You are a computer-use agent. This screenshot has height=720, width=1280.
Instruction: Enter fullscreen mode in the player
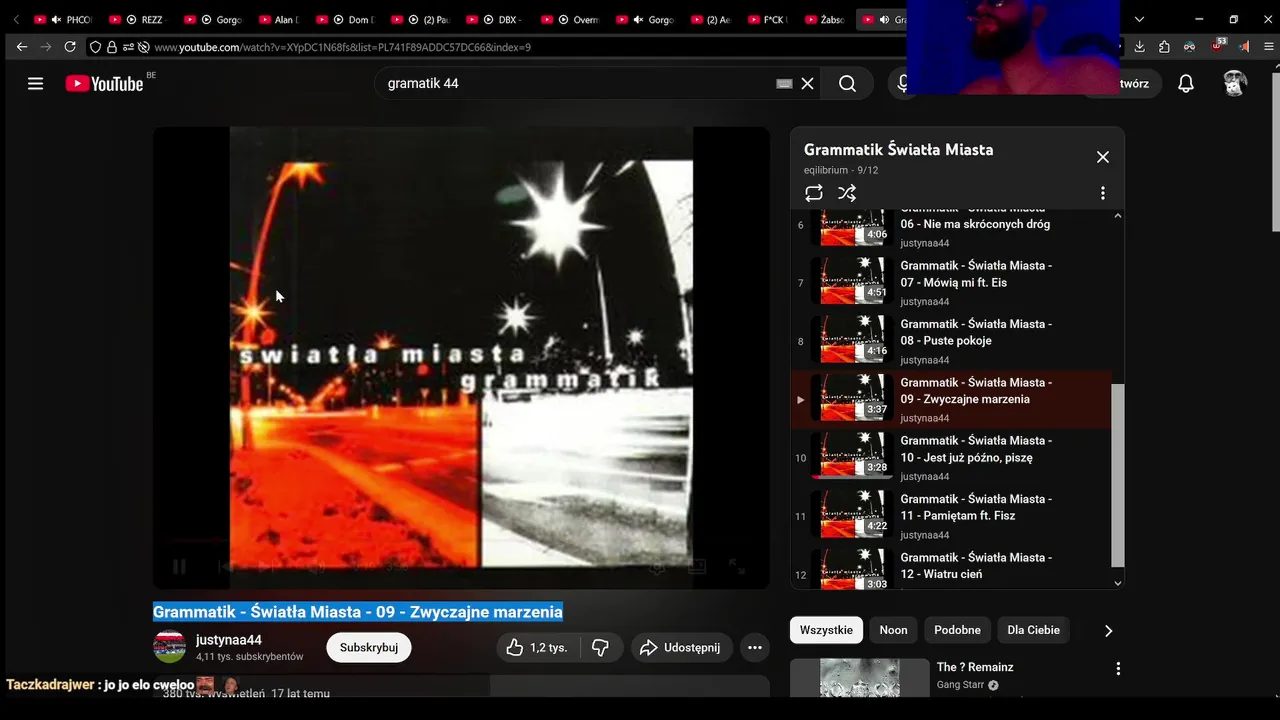pyautogui.click(x=737, y=567)
